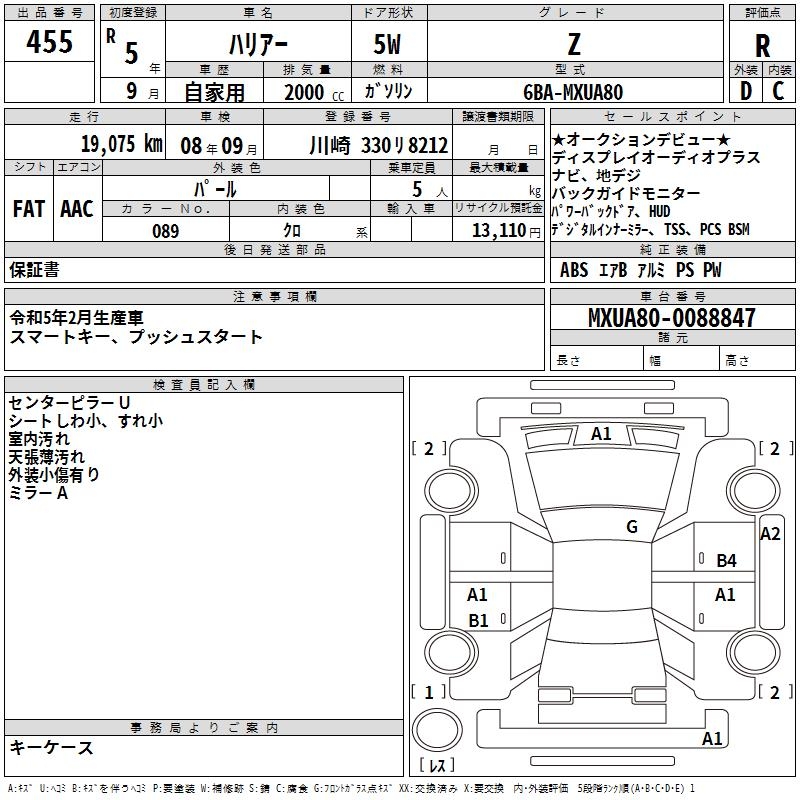The width and height of the screenshot is (800, 800).
Task: Select the B4 damage mark
Action: 726,561
